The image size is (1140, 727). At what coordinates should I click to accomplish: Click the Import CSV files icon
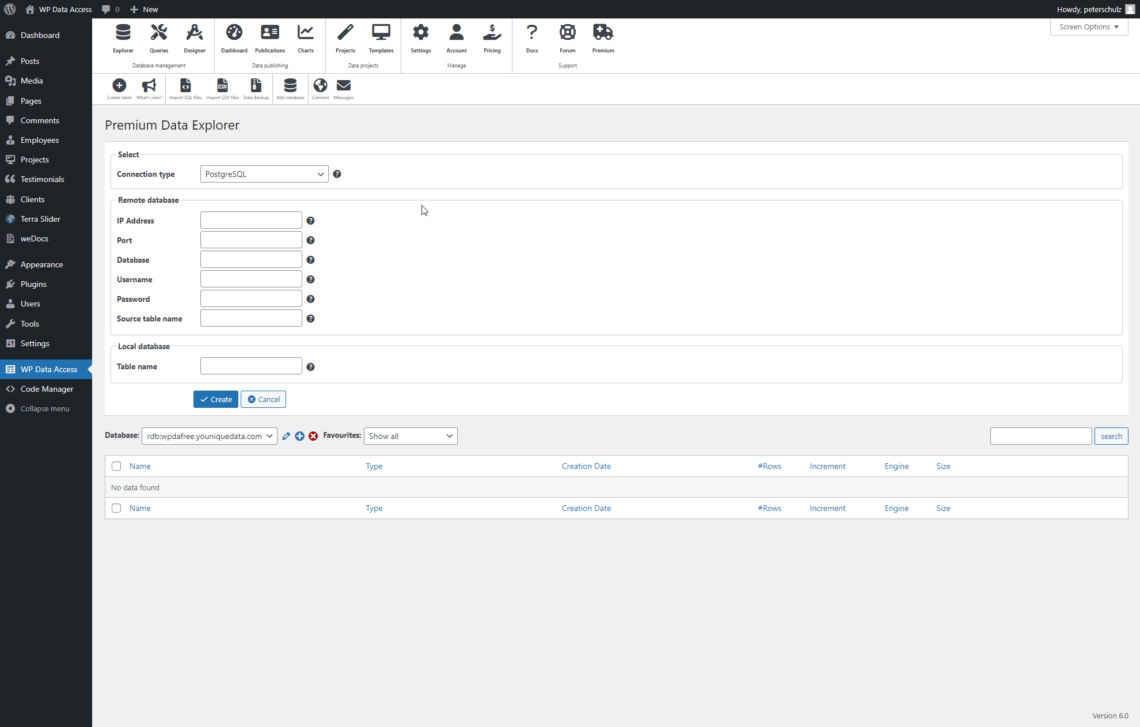(222, 88)
